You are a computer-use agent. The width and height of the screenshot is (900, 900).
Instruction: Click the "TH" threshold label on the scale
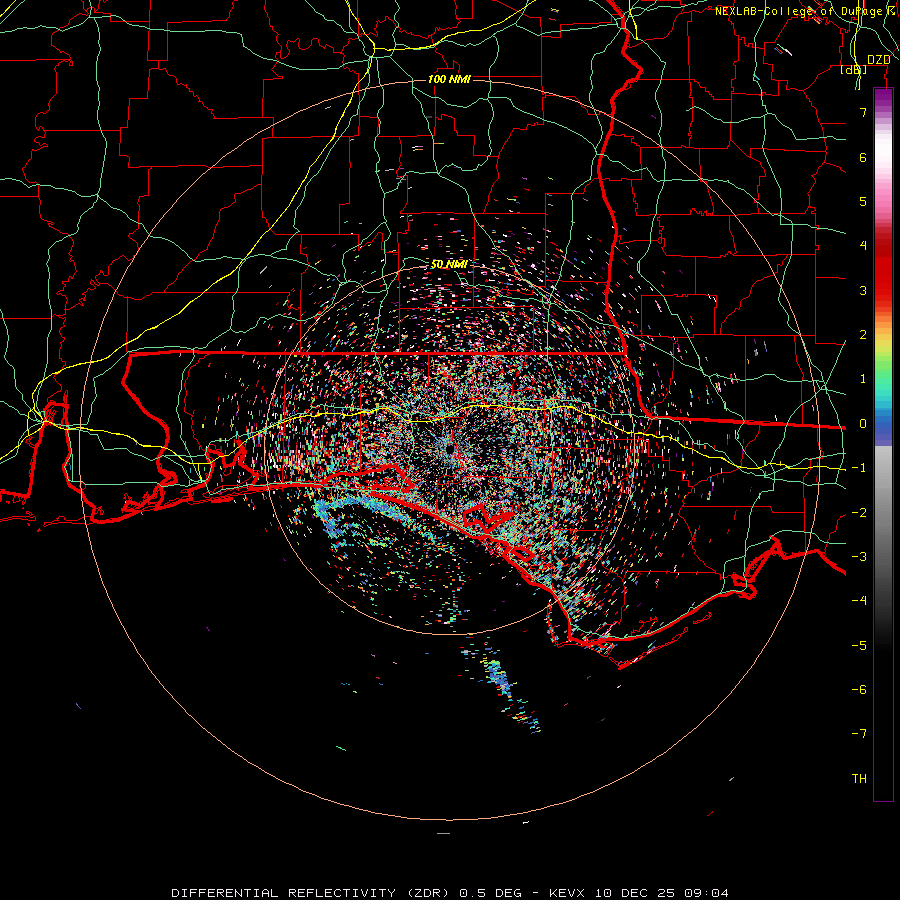tap(859, 779)
